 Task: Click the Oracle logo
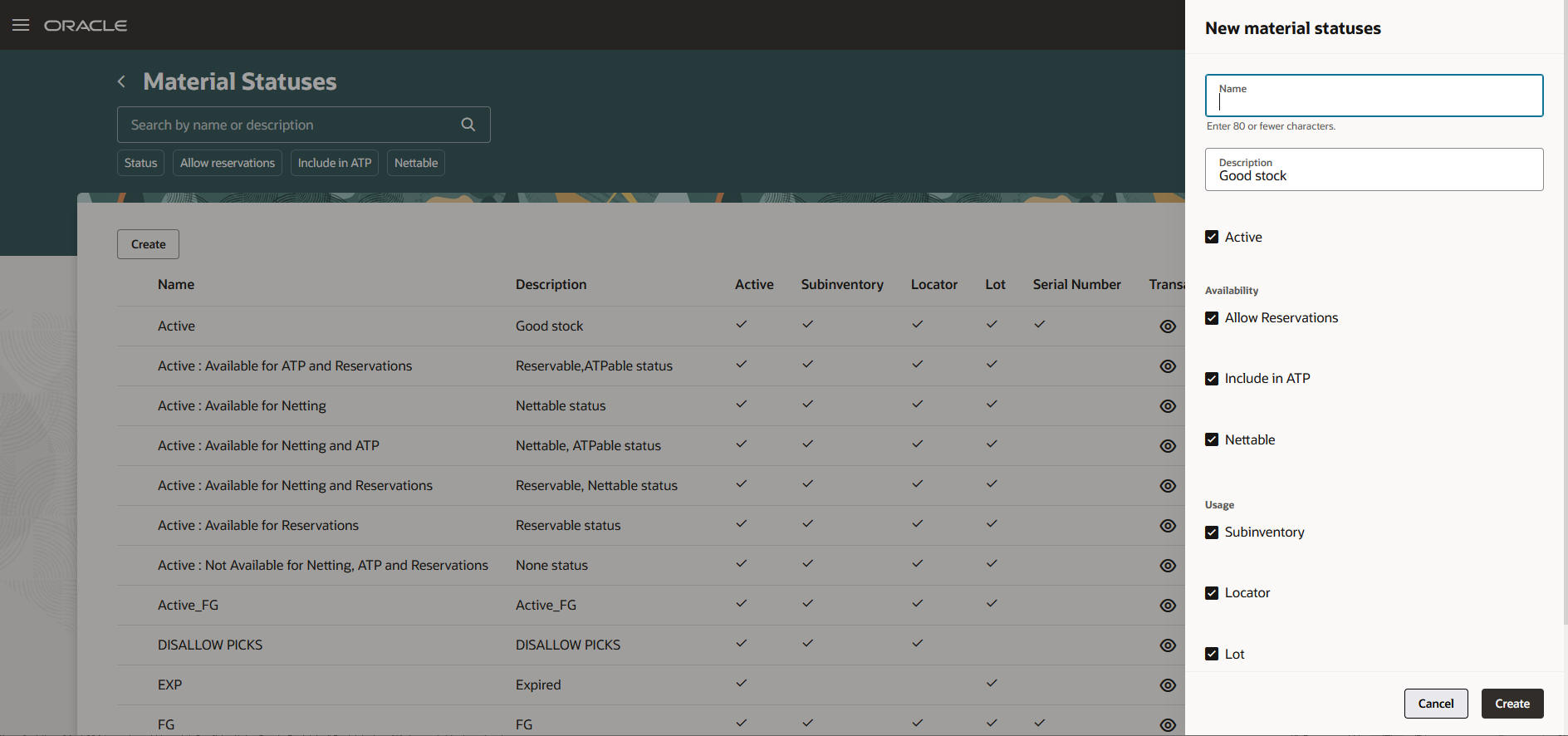(x=86, y=26)
